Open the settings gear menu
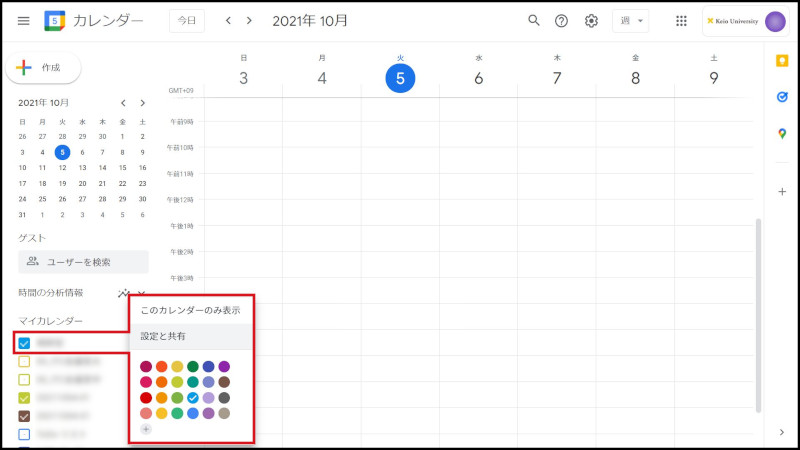 pyautogui.click(x=591, y=20)
